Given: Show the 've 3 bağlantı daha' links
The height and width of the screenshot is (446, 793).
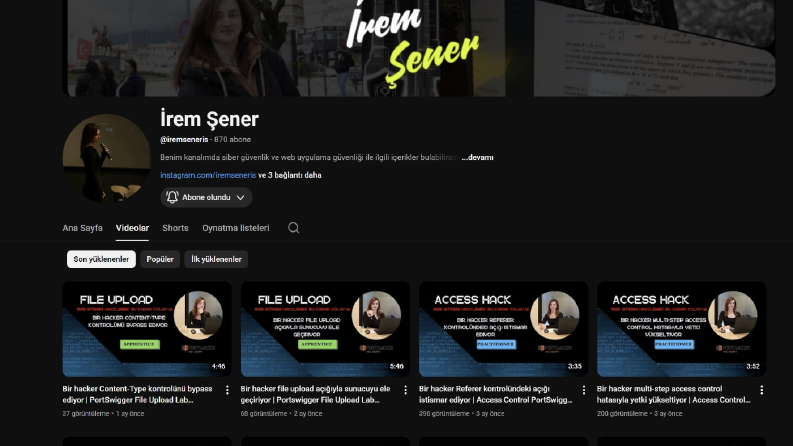Looking at the screenshot, I should (x=290, y=175).
